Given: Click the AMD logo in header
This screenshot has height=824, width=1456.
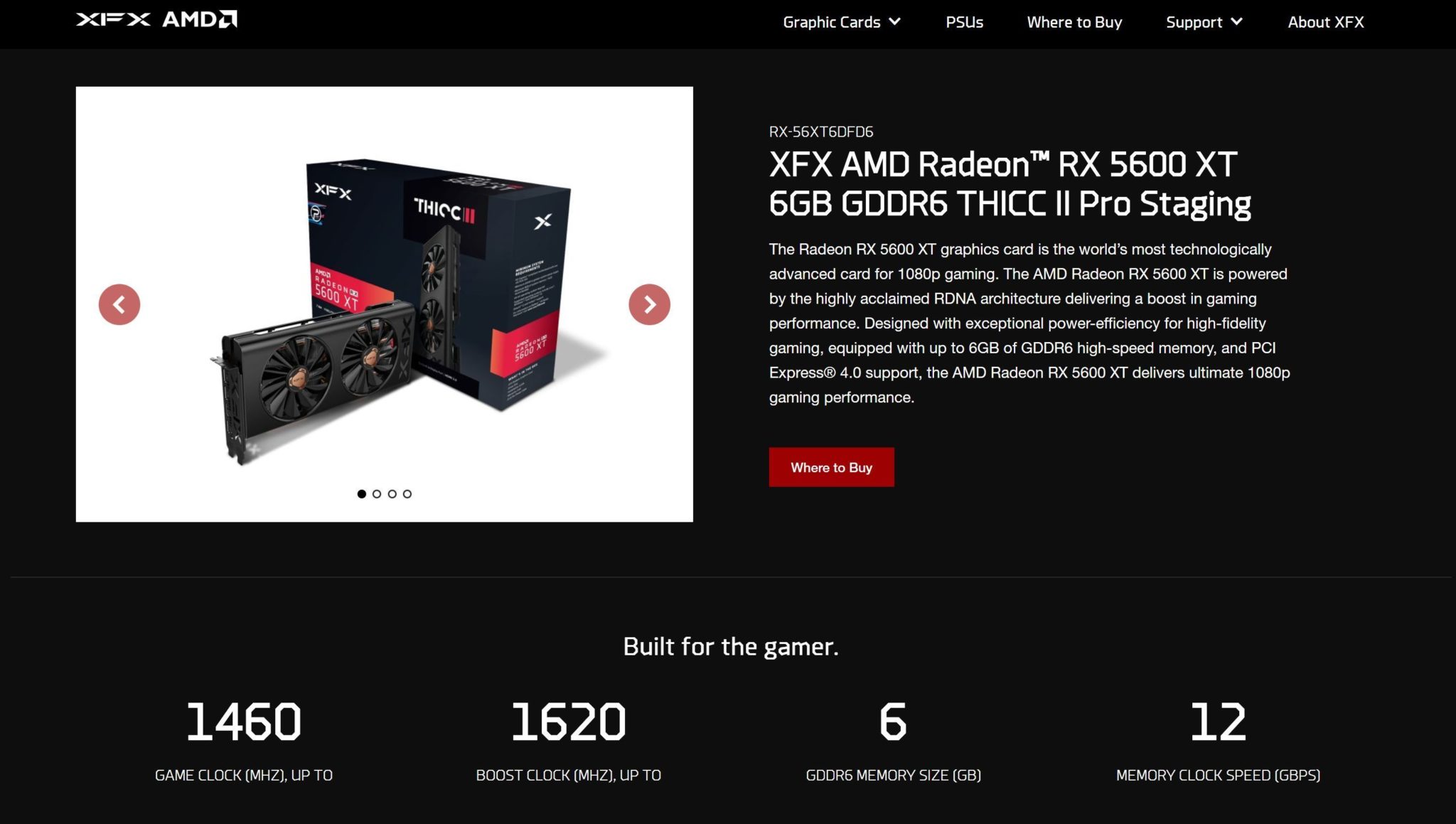Looking at the screenshot, I should click(200, 19).
